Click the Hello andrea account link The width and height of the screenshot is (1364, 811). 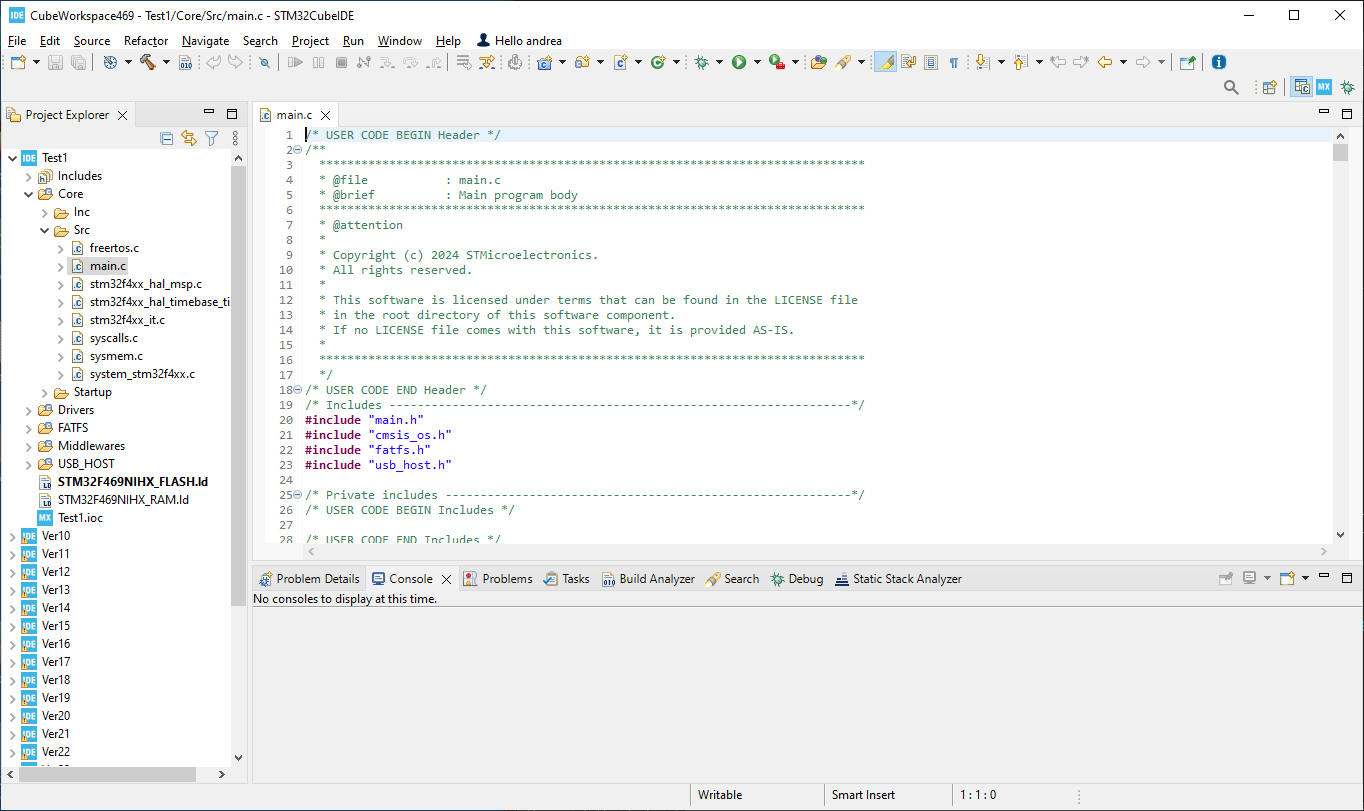tap(527, 41)
